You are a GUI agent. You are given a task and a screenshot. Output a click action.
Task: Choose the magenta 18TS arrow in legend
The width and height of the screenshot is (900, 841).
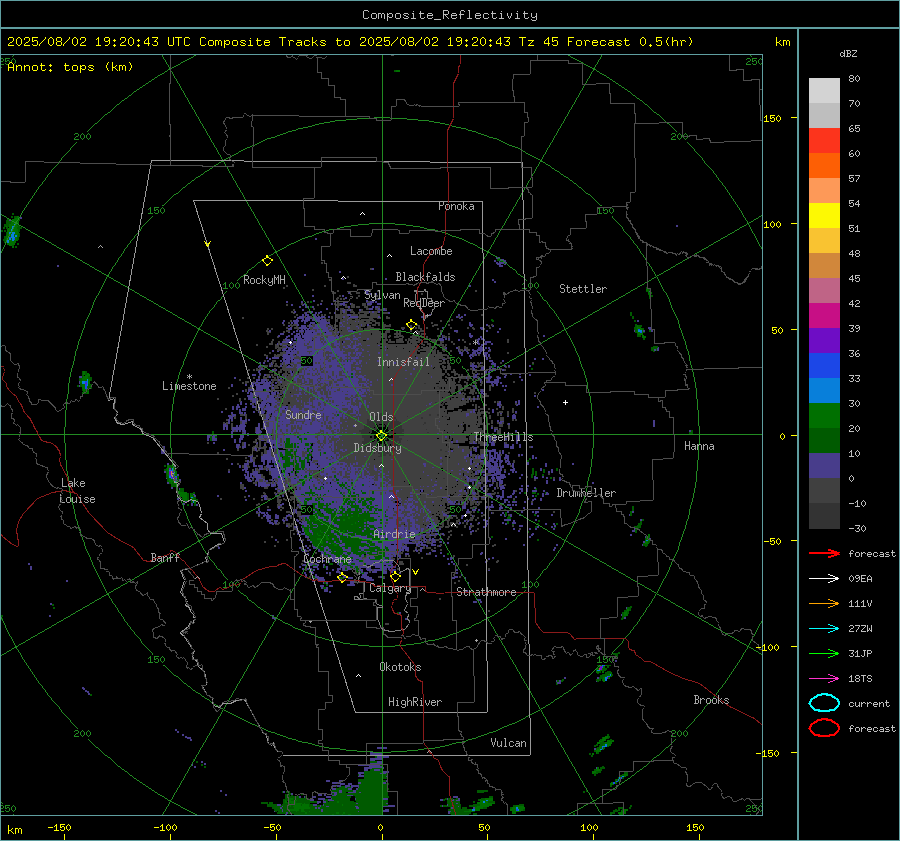[x=824, y=679]
